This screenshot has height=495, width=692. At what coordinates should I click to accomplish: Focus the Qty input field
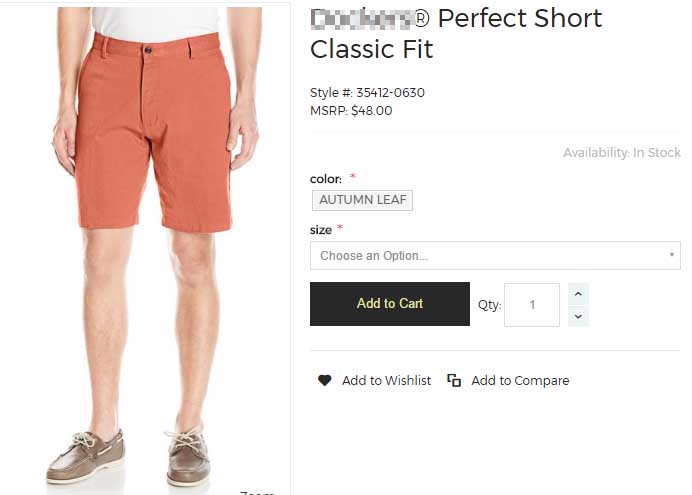pyautogui.click(x=531, y=304)
